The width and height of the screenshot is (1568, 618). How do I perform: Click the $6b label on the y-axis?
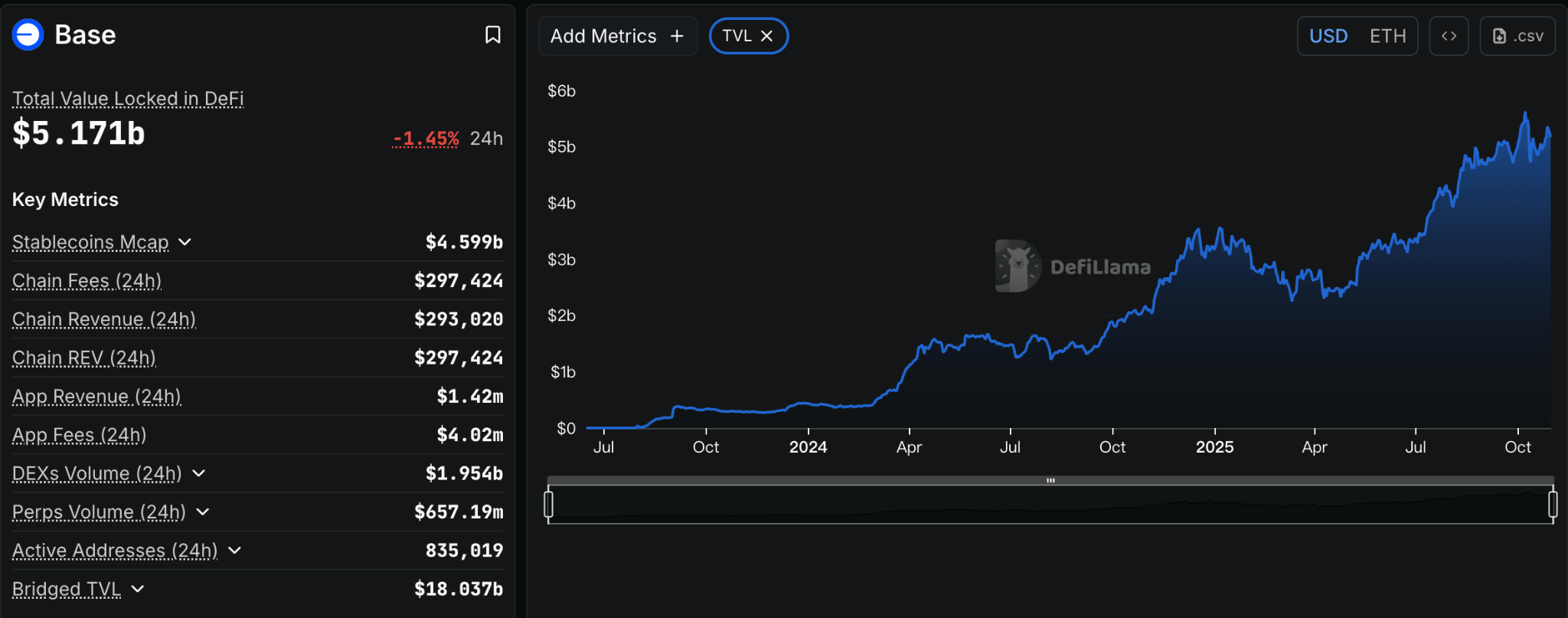(x=561, y=91)
